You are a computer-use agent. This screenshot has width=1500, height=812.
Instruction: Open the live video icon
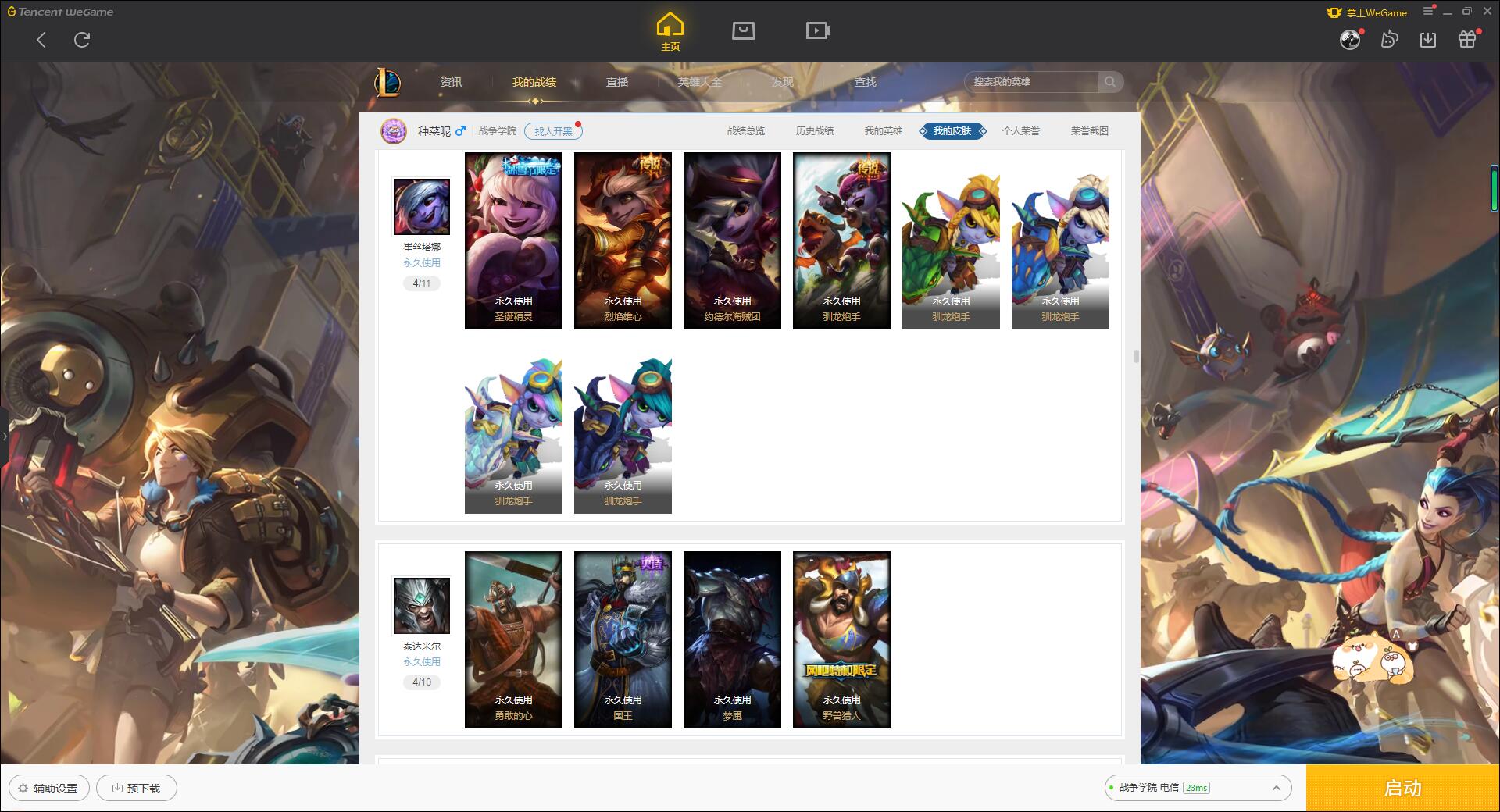click(818, 30)
